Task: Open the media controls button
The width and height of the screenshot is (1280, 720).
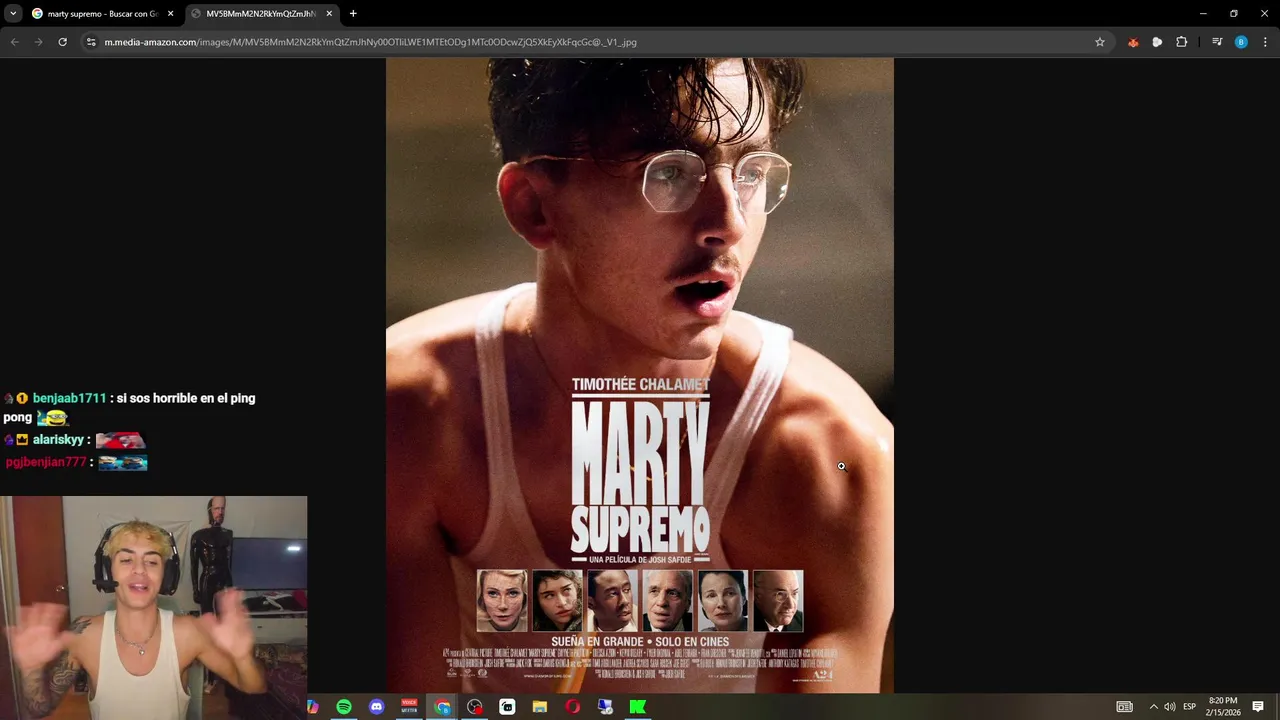Action: pos(1217,42)
